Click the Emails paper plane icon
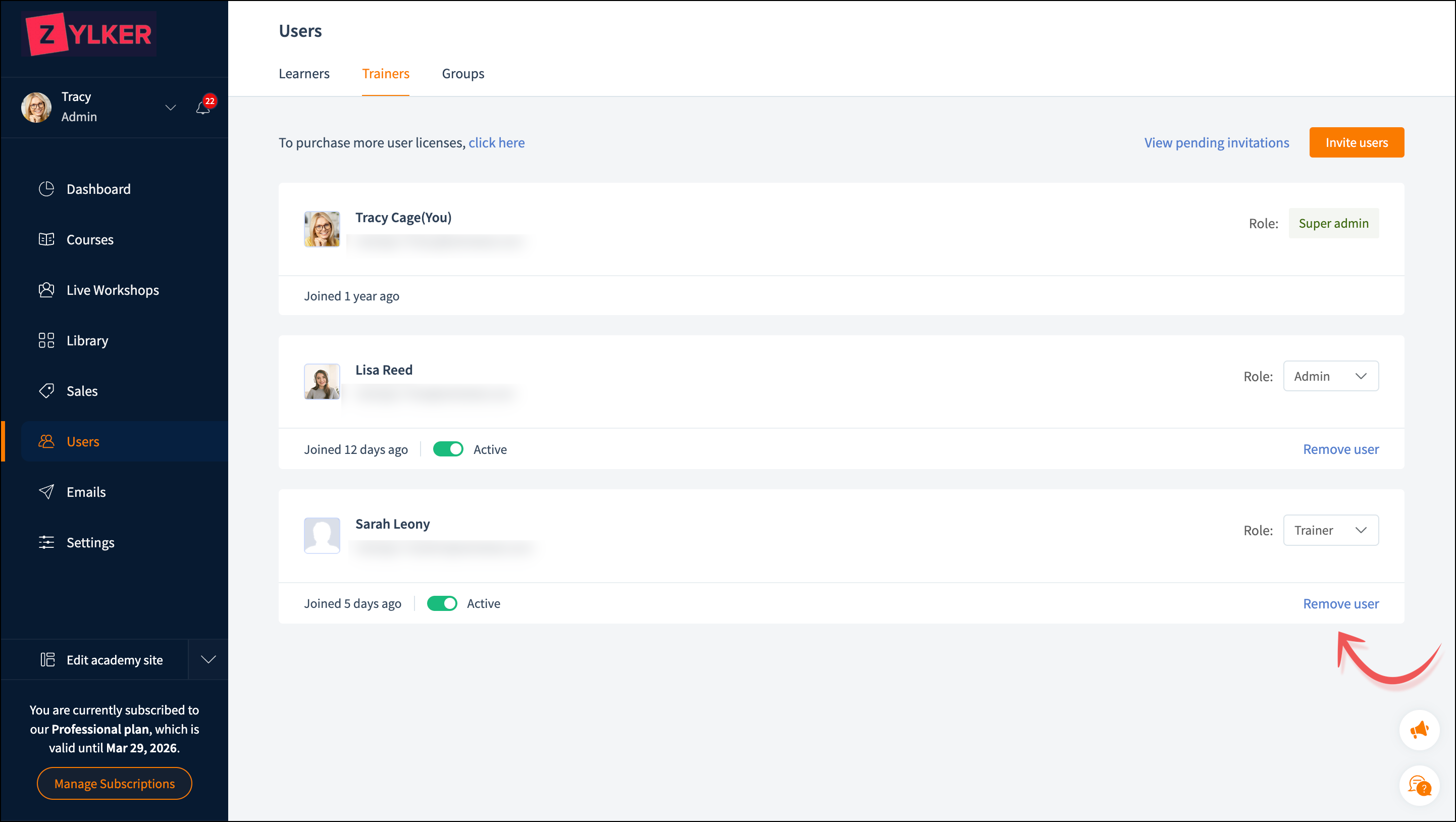 pos(46,492)
